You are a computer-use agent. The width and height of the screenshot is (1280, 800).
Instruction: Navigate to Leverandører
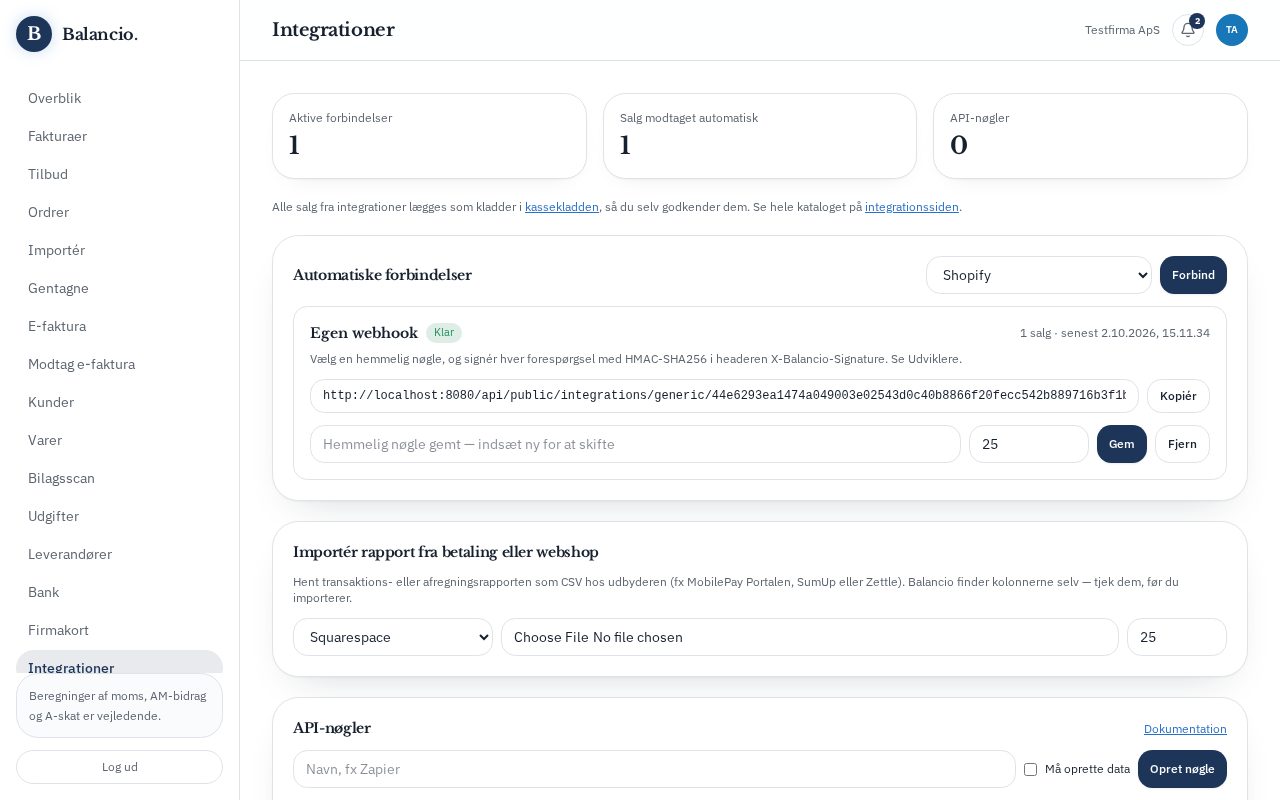[119, 554]
